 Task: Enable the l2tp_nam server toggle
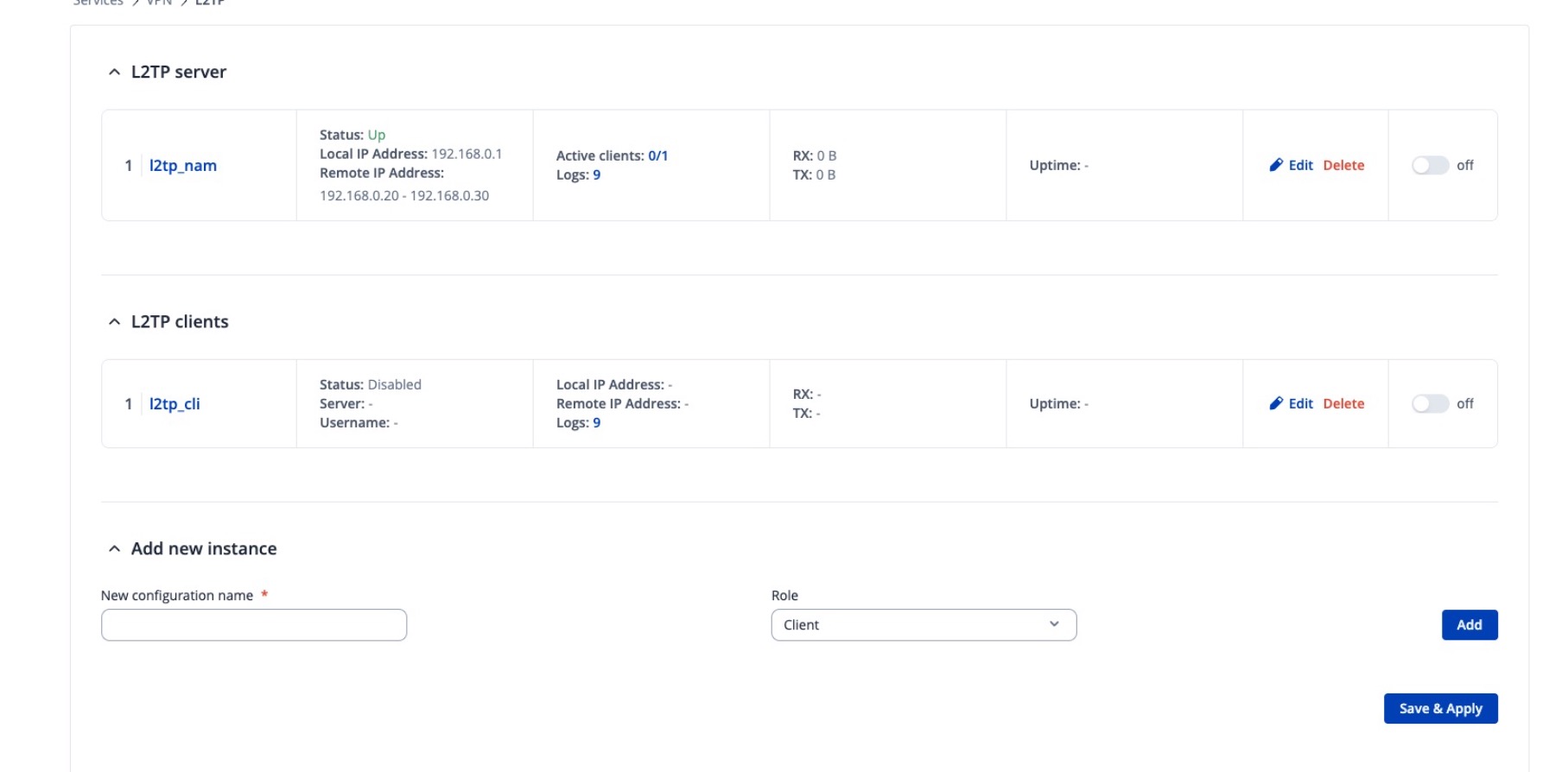1430,165
